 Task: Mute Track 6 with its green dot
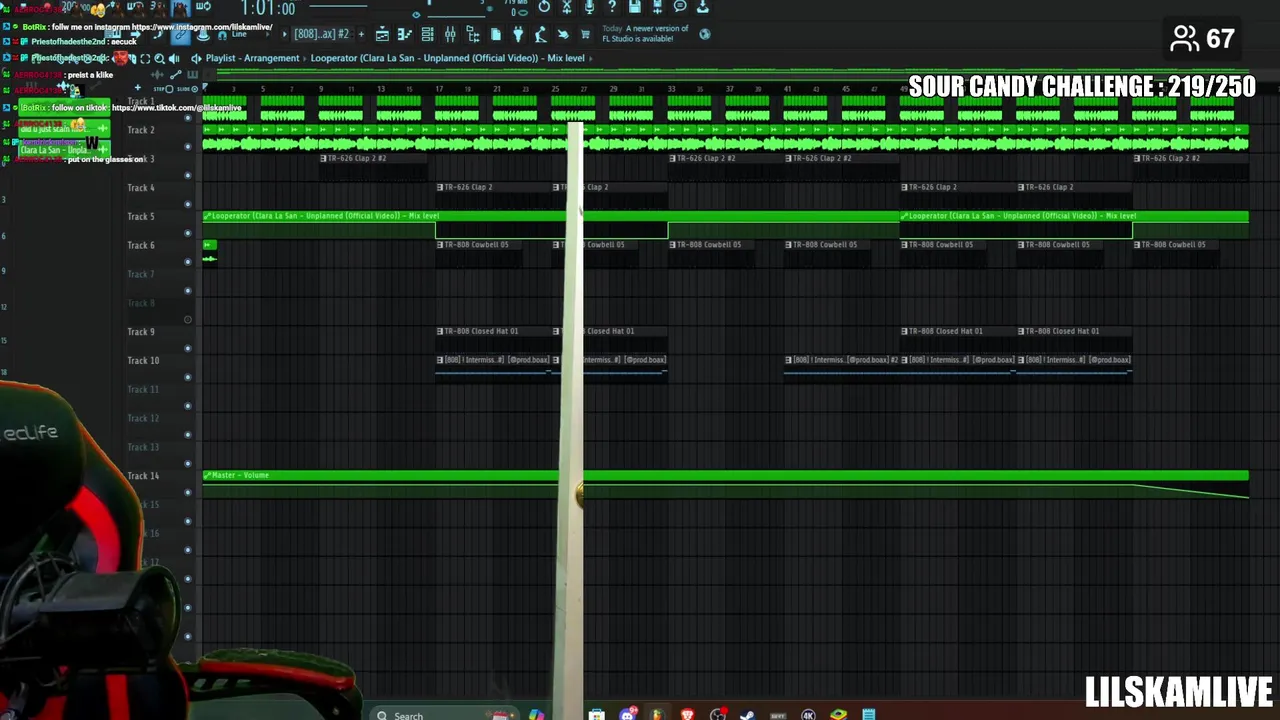188,262
